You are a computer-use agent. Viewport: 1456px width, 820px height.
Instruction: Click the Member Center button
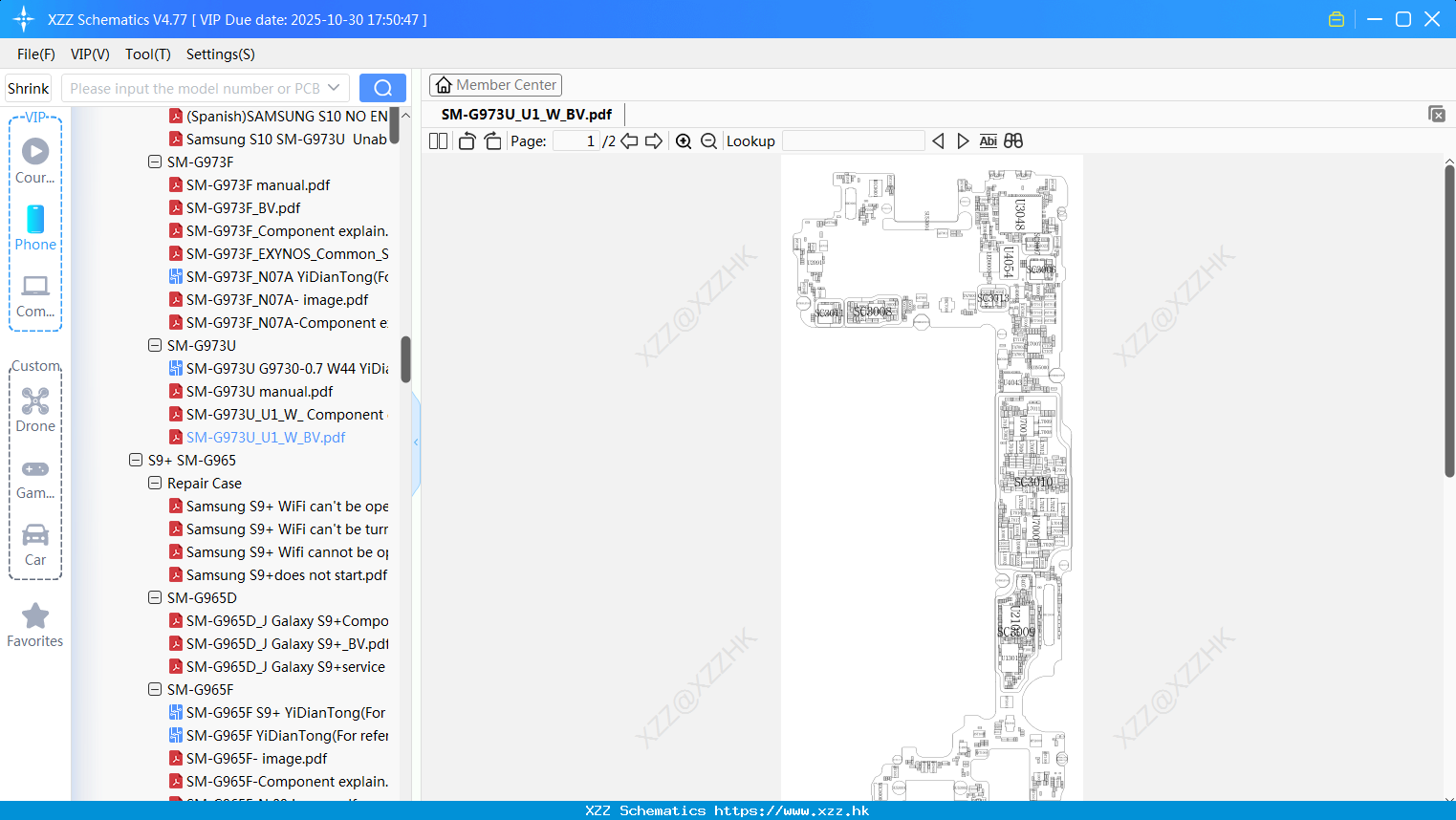point(495,84)
